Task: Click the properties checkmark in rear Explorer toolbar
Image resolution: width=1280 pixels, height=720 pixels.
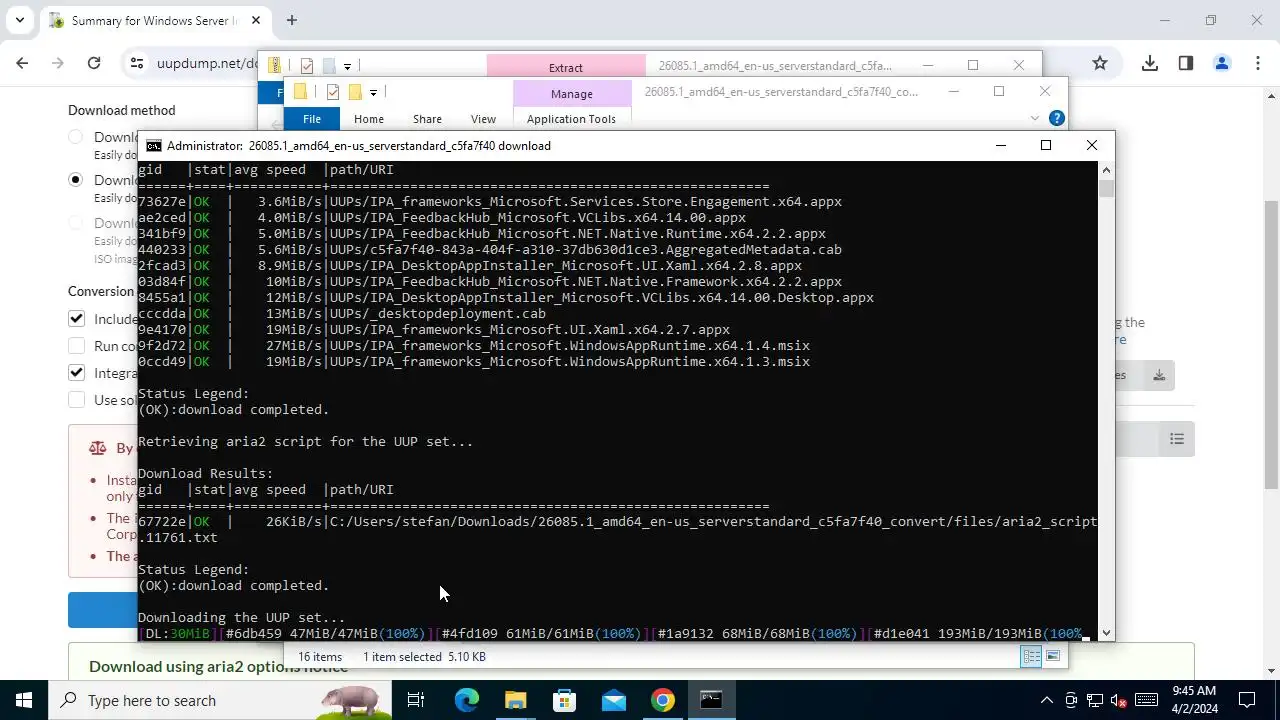Action: (x=306, y=66)
